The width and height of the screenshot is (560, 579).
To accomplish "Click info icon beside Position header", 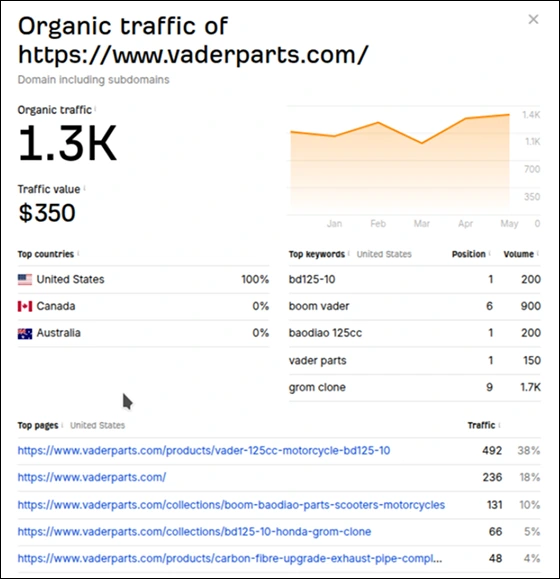I will [x=489, y=254].
